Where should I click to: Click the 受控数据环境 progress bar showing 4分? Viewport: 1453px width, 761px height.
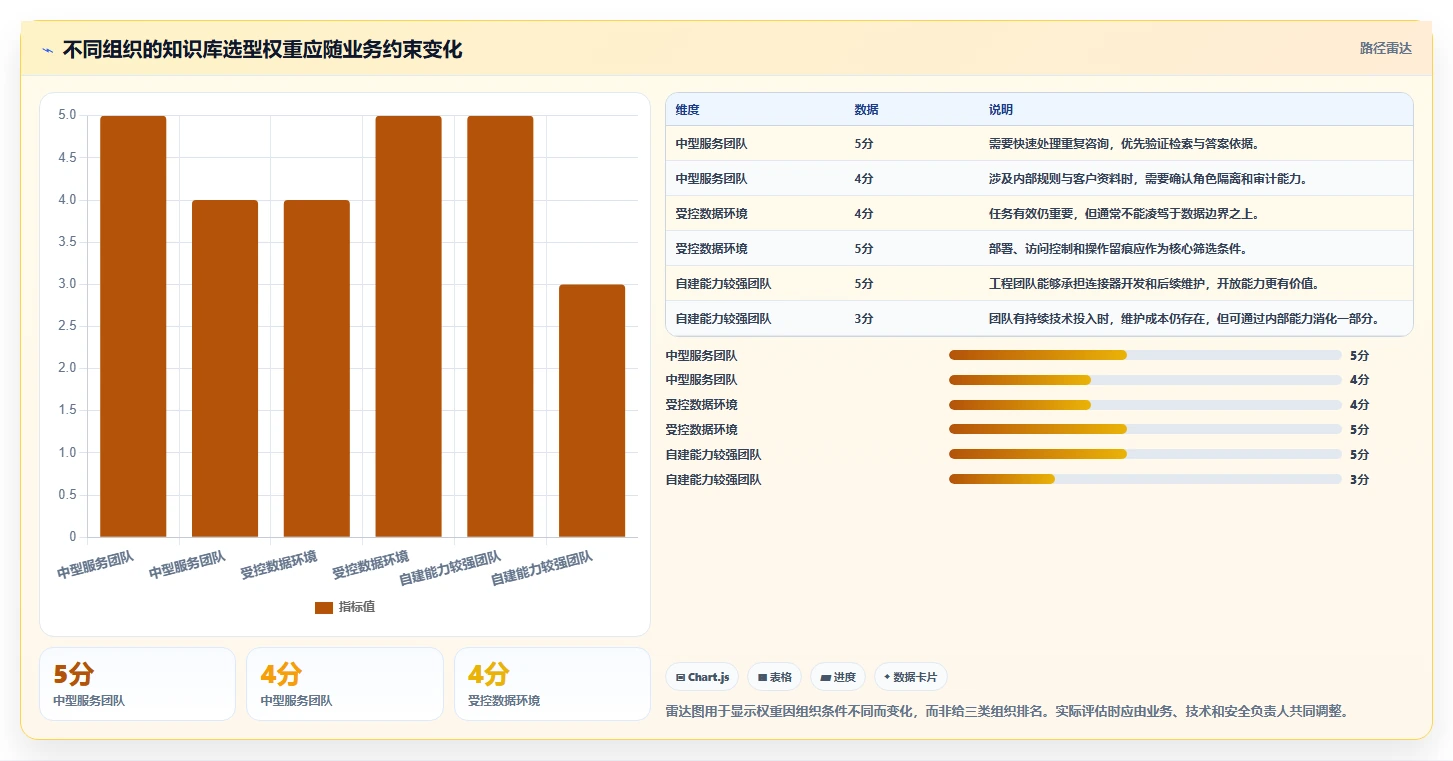[x=1145, y=405]
